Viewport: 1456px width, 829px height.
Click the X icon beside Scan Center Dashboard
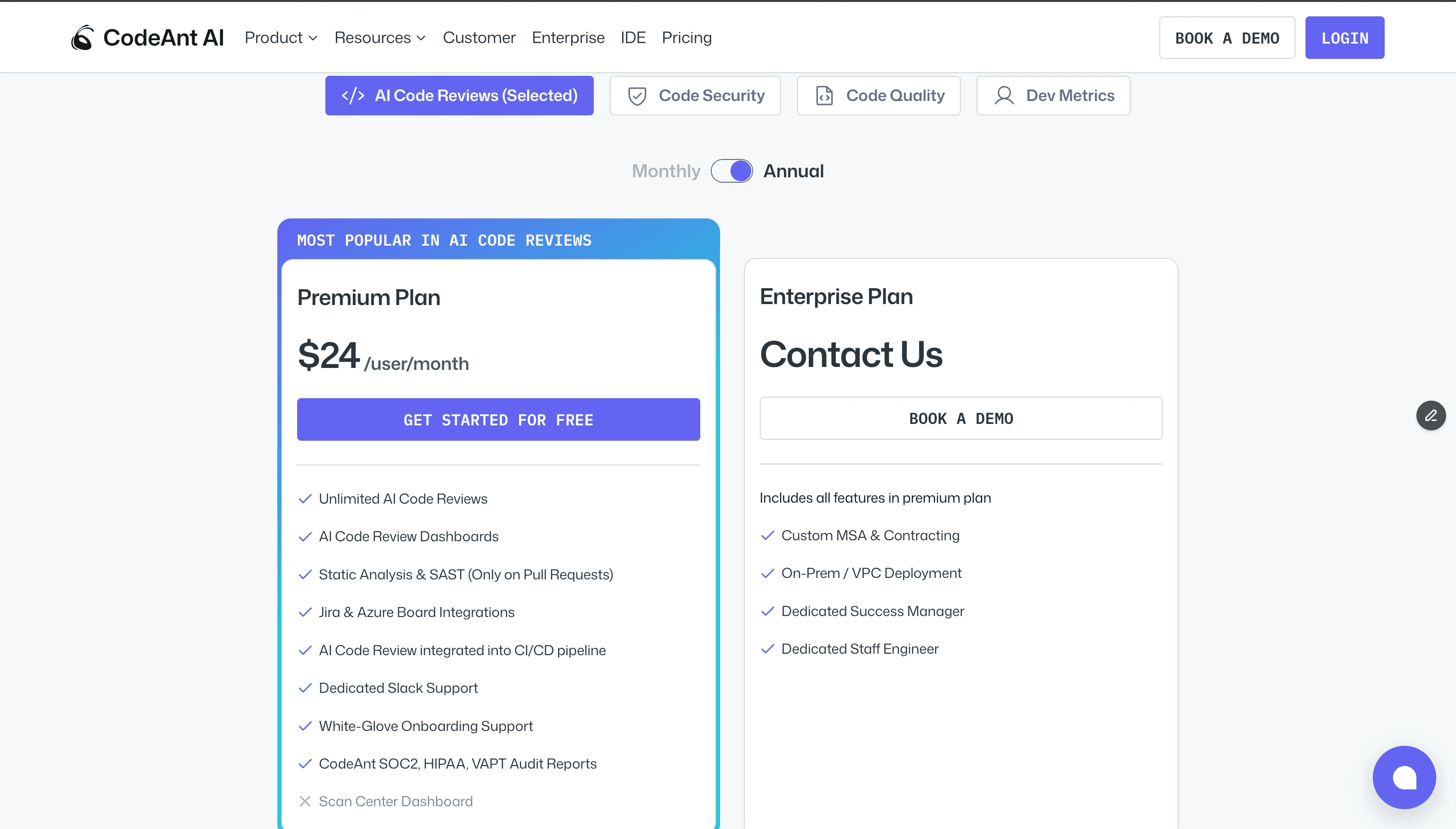[x=305, y=801]
